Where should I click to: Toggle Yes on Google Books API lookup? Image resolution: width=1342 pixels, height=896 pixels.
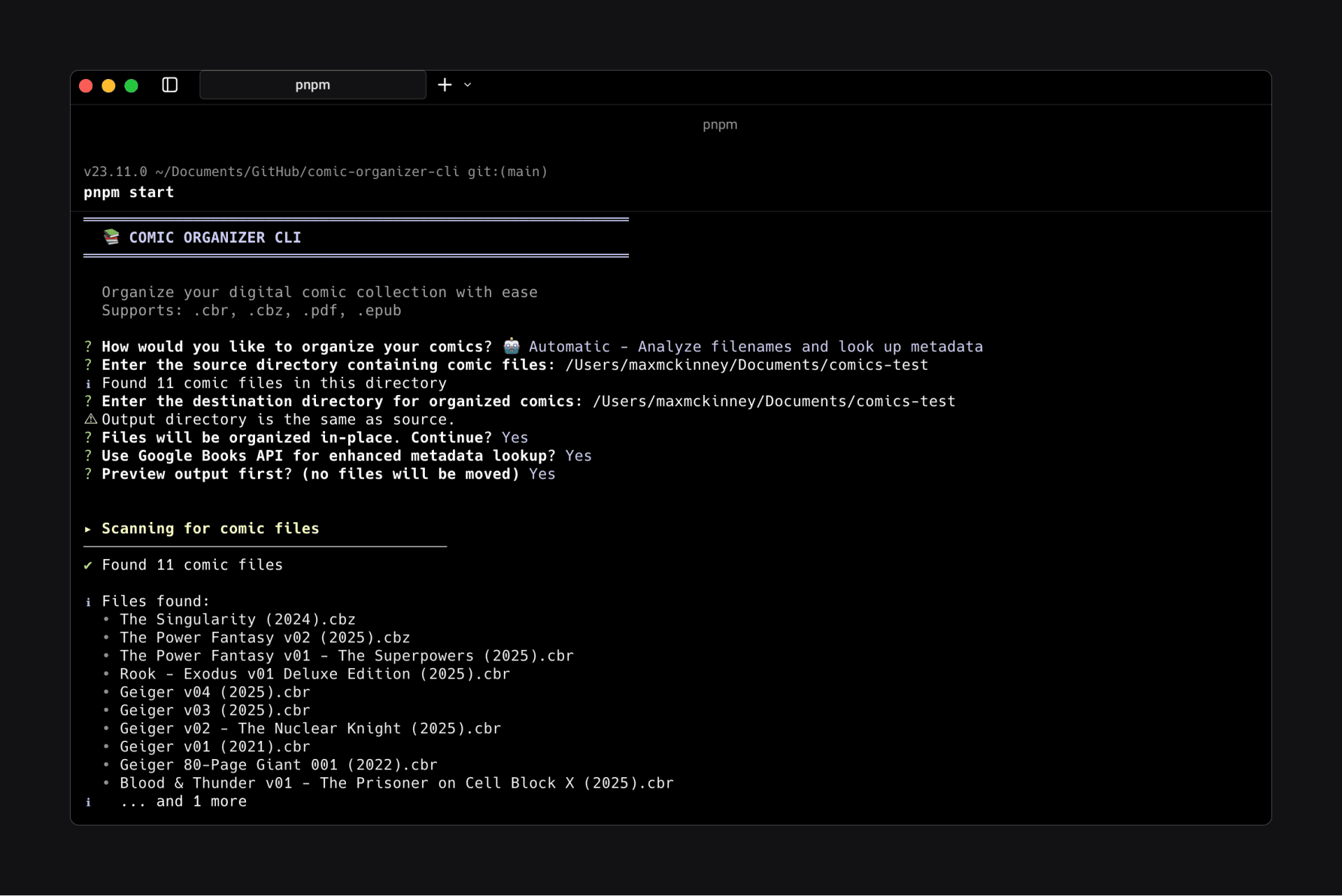pyautogui.click(x=578, y=456)
